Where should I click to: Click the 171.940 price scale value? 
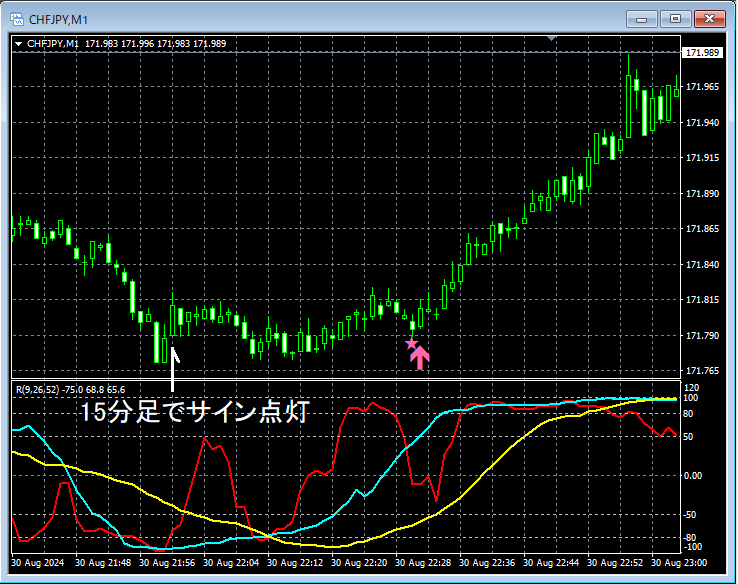pos(702,122)
